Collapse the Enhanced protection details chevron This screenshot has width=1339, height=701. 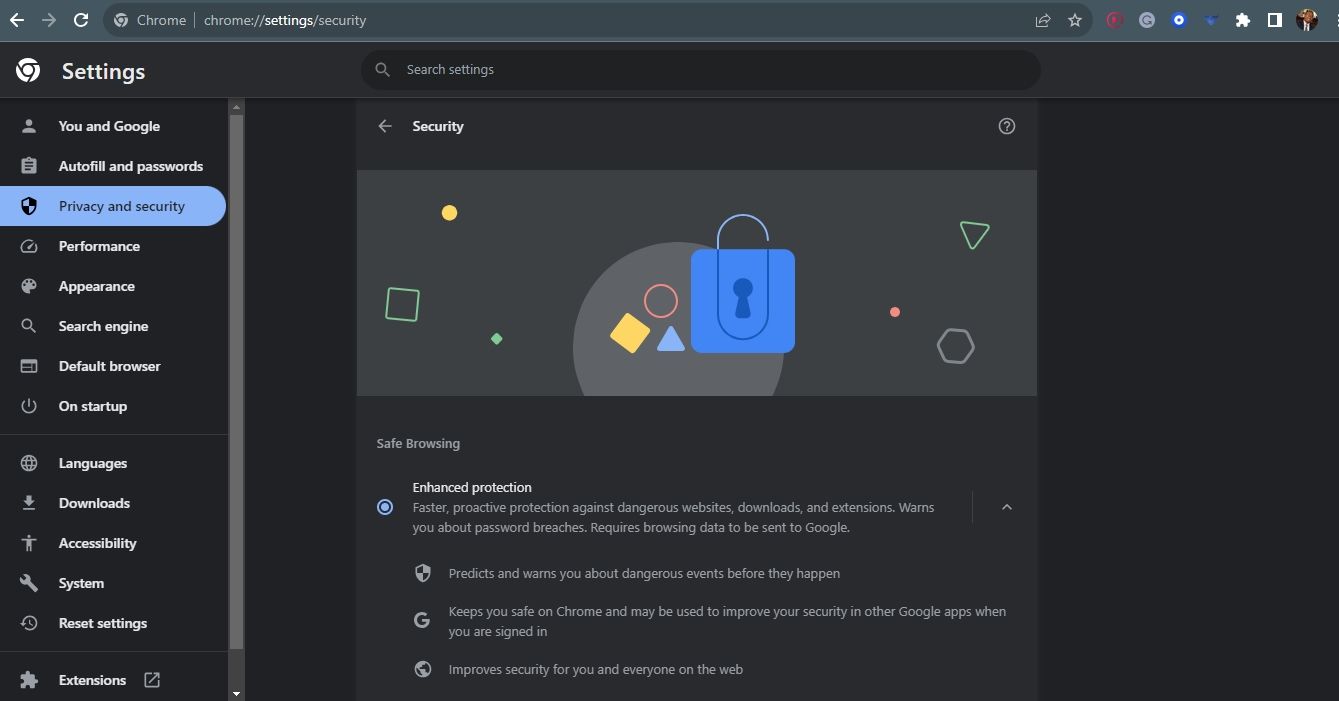point(1007,507)
